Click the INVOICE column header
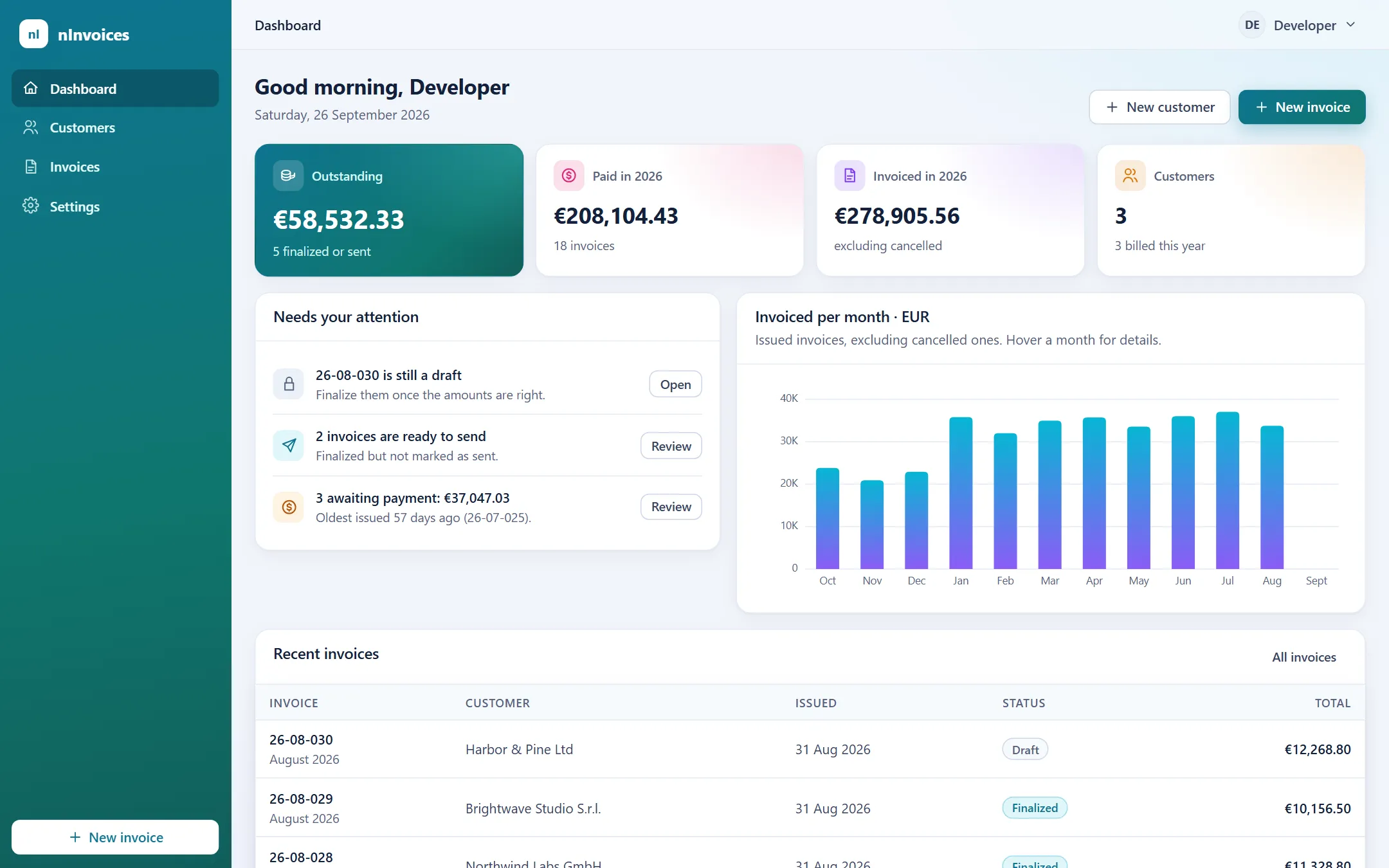This screenshot has height=868, width=1389. pos(294,703)
